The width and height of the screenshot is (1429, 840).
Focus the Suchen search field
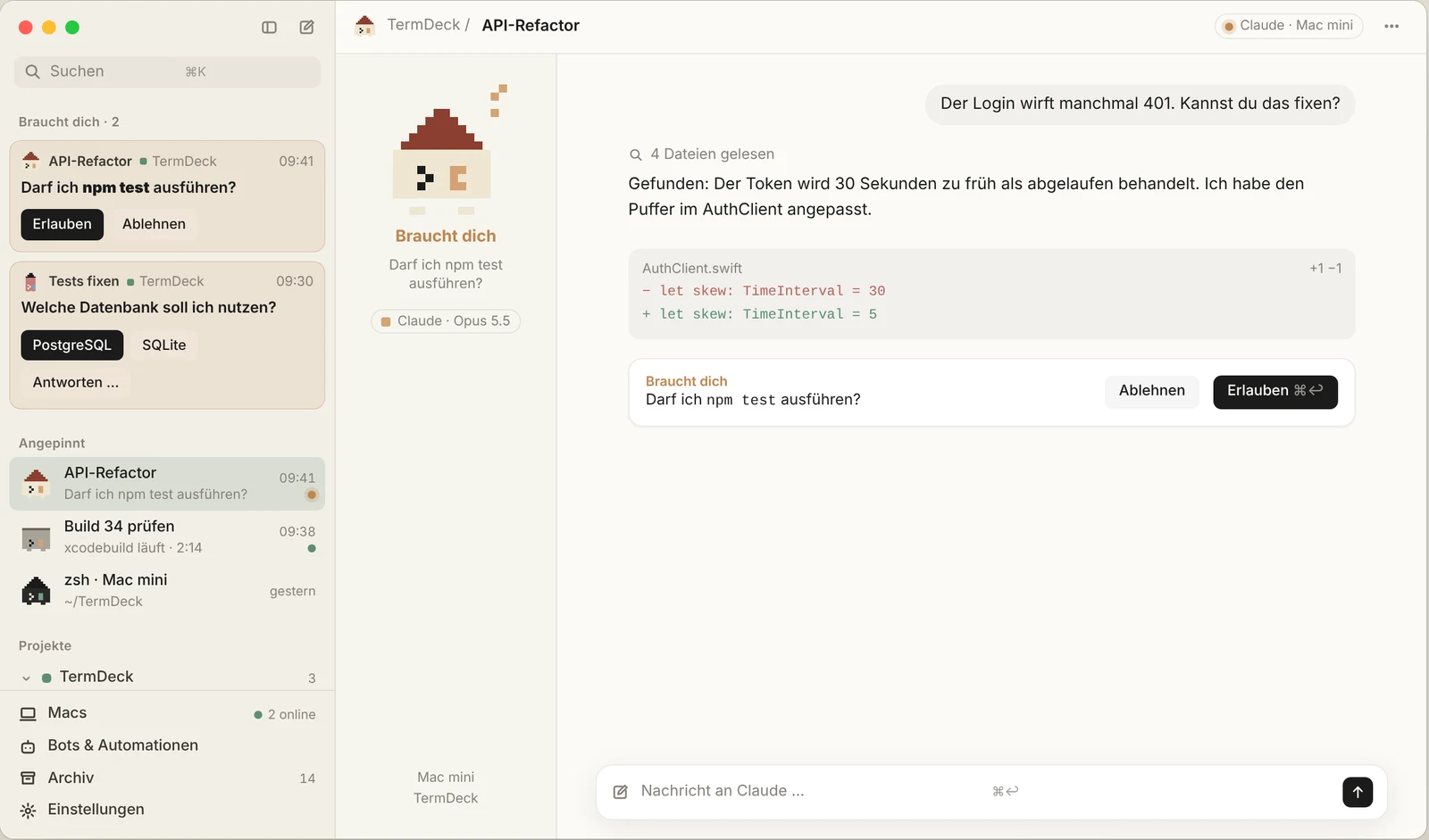pos(167,72)
